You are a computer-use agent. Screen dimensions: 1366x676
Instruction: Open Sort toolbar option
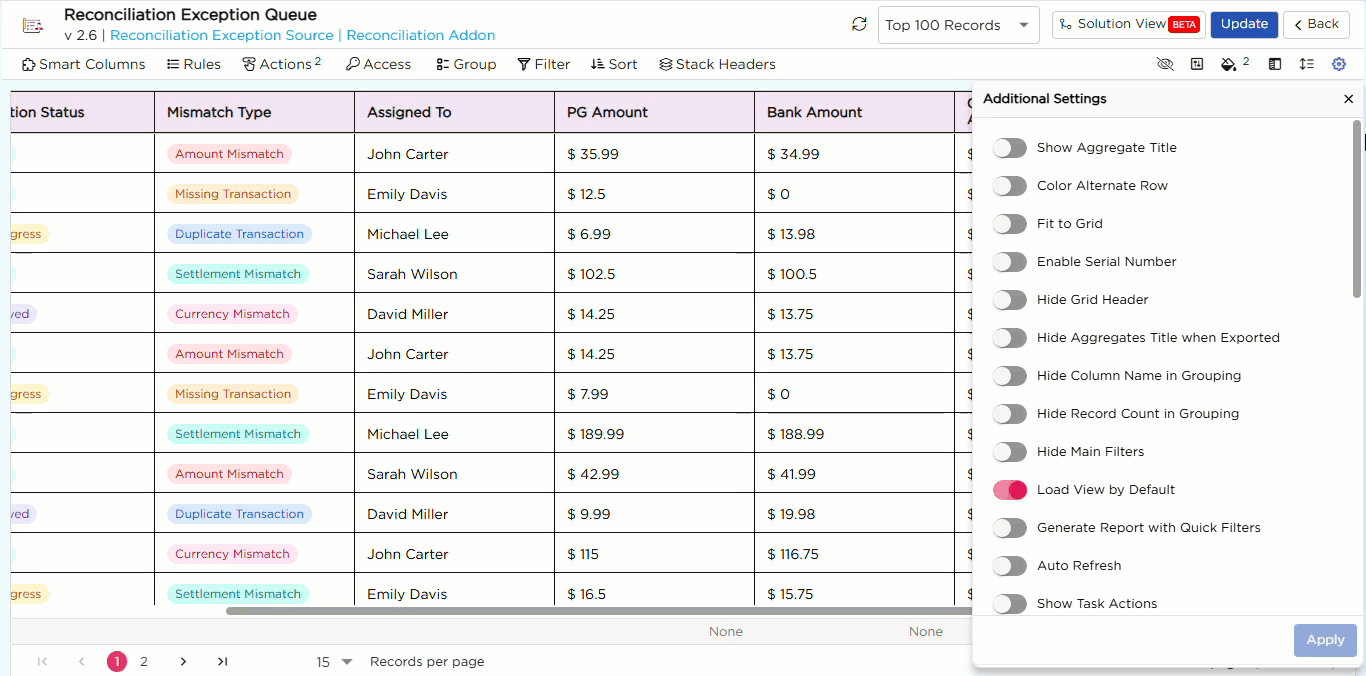coord(614,64)
